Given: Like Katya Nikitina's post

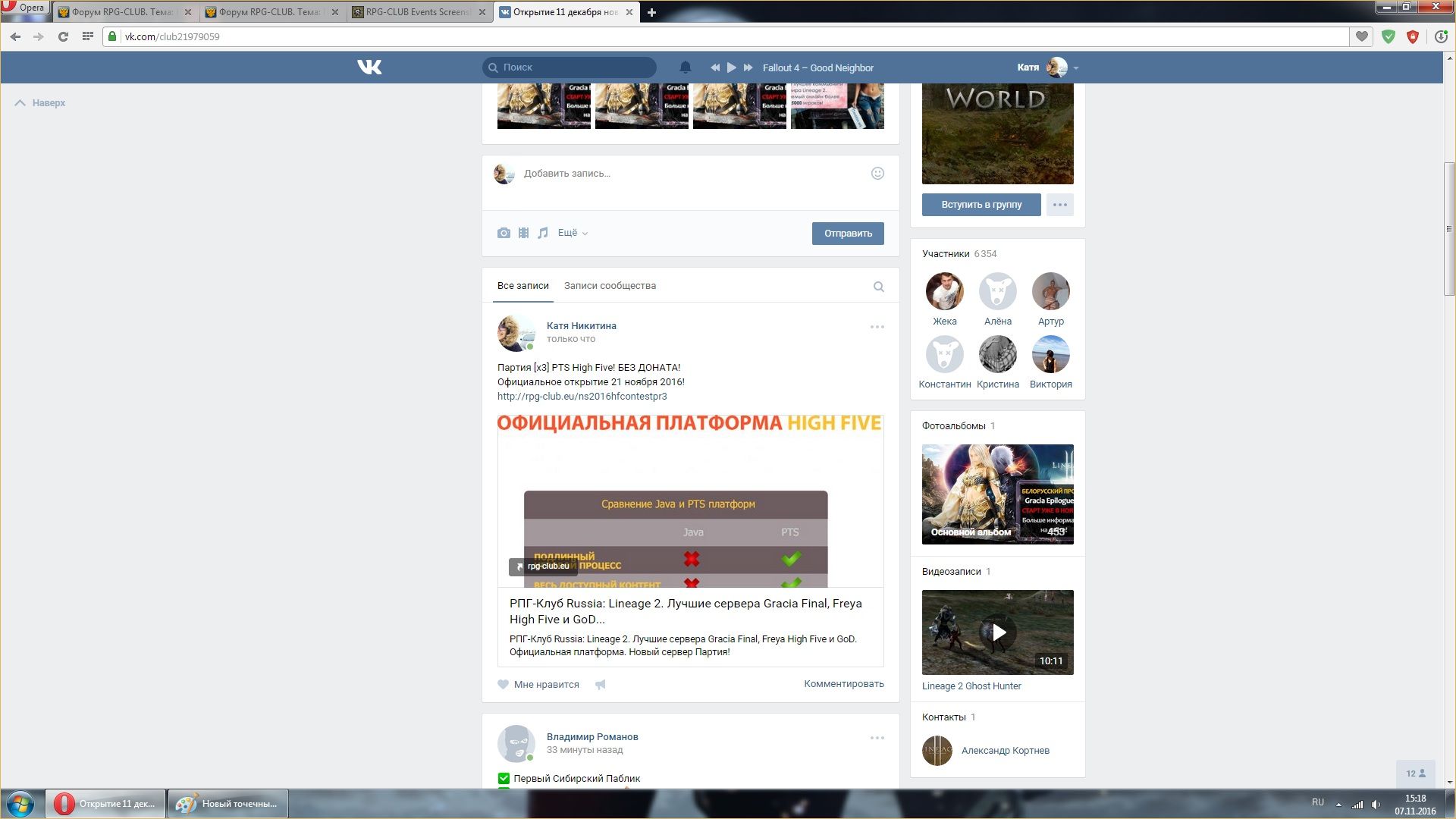Looking at the screenshot, I should click(538, 685).
